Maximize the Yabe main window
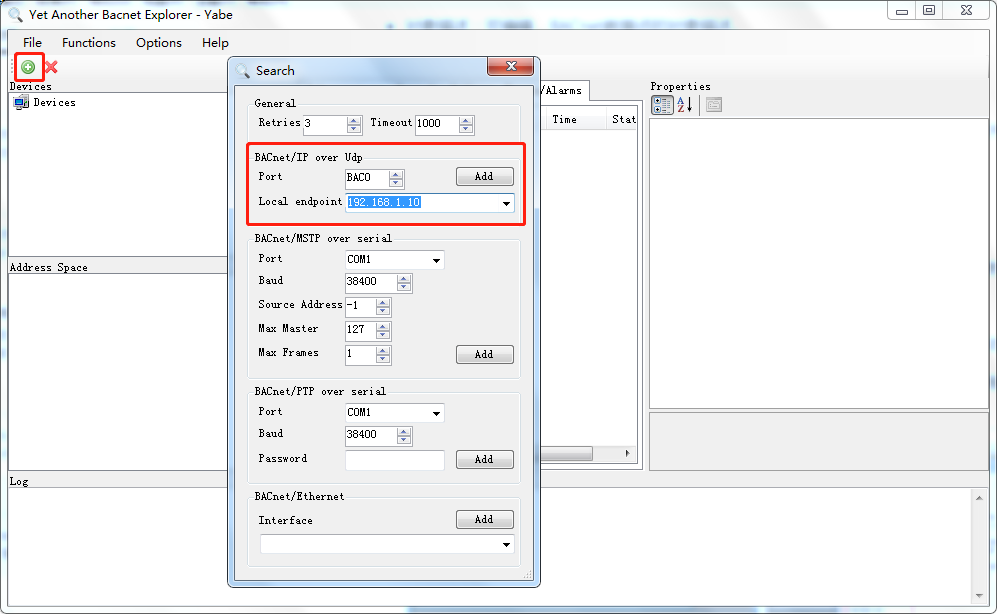This screenshot has height=614, width=997. [x=929, y=11]
